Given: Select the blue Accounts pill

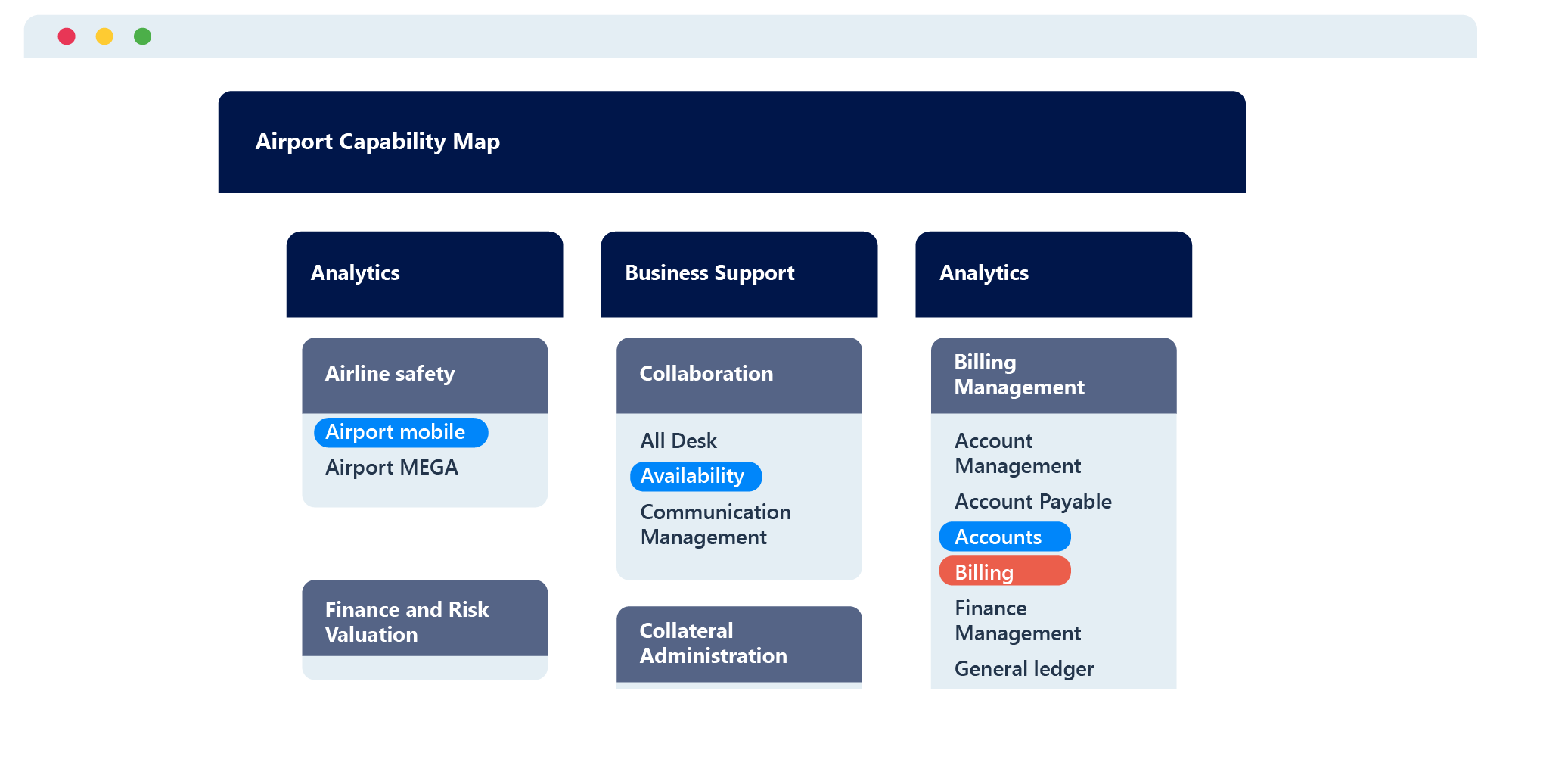Looking at the screenshot, I should [x=1004, y=536].
